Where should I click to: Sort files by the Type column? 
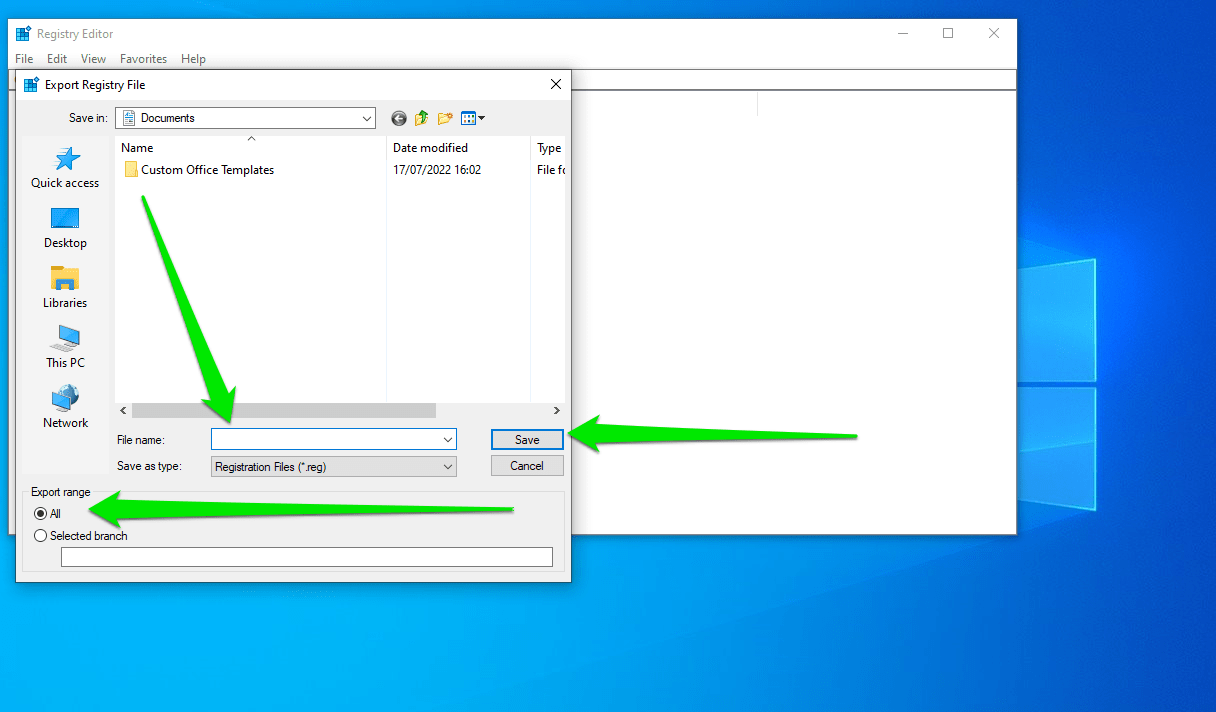click(548, 147)
